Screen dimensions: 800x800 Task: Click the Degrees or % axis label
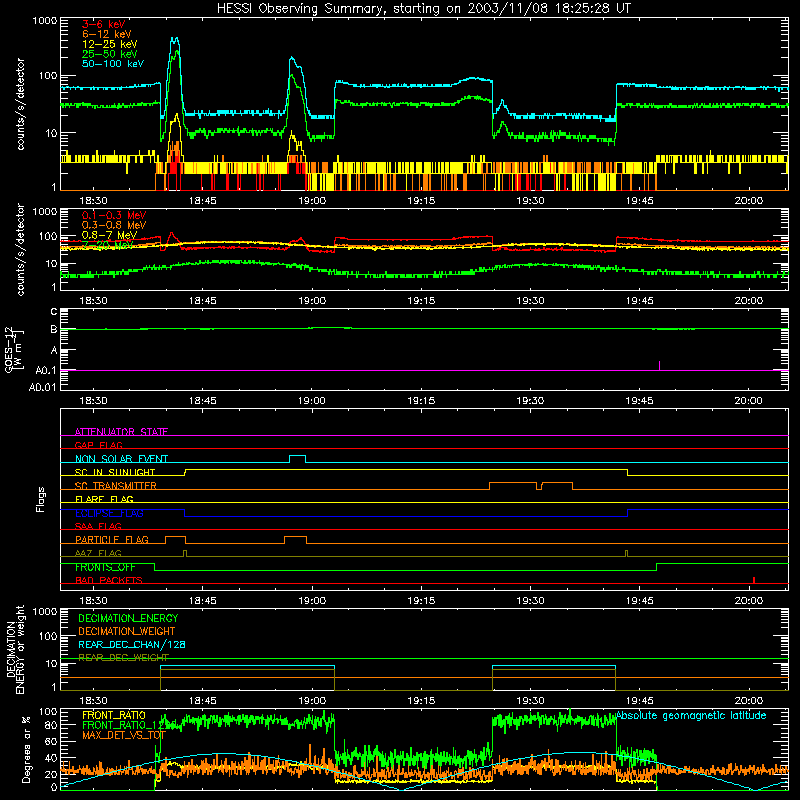pos(27,749)
